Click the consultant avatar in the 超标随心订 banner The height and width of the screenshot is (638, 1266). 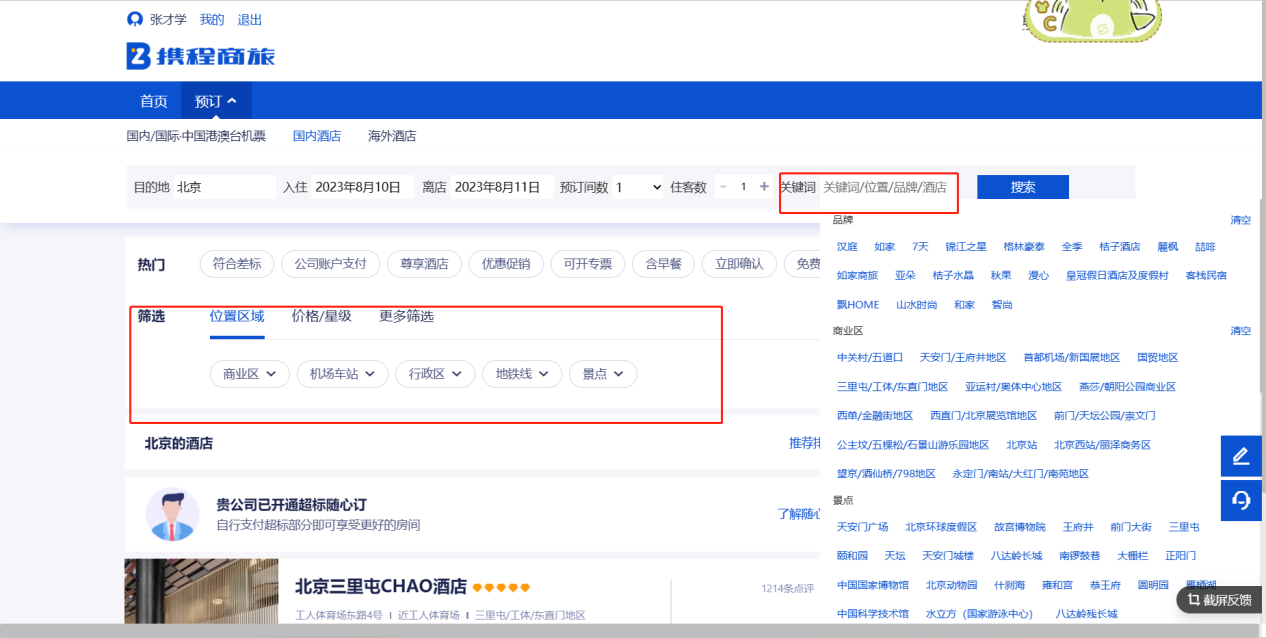[172, 514]
